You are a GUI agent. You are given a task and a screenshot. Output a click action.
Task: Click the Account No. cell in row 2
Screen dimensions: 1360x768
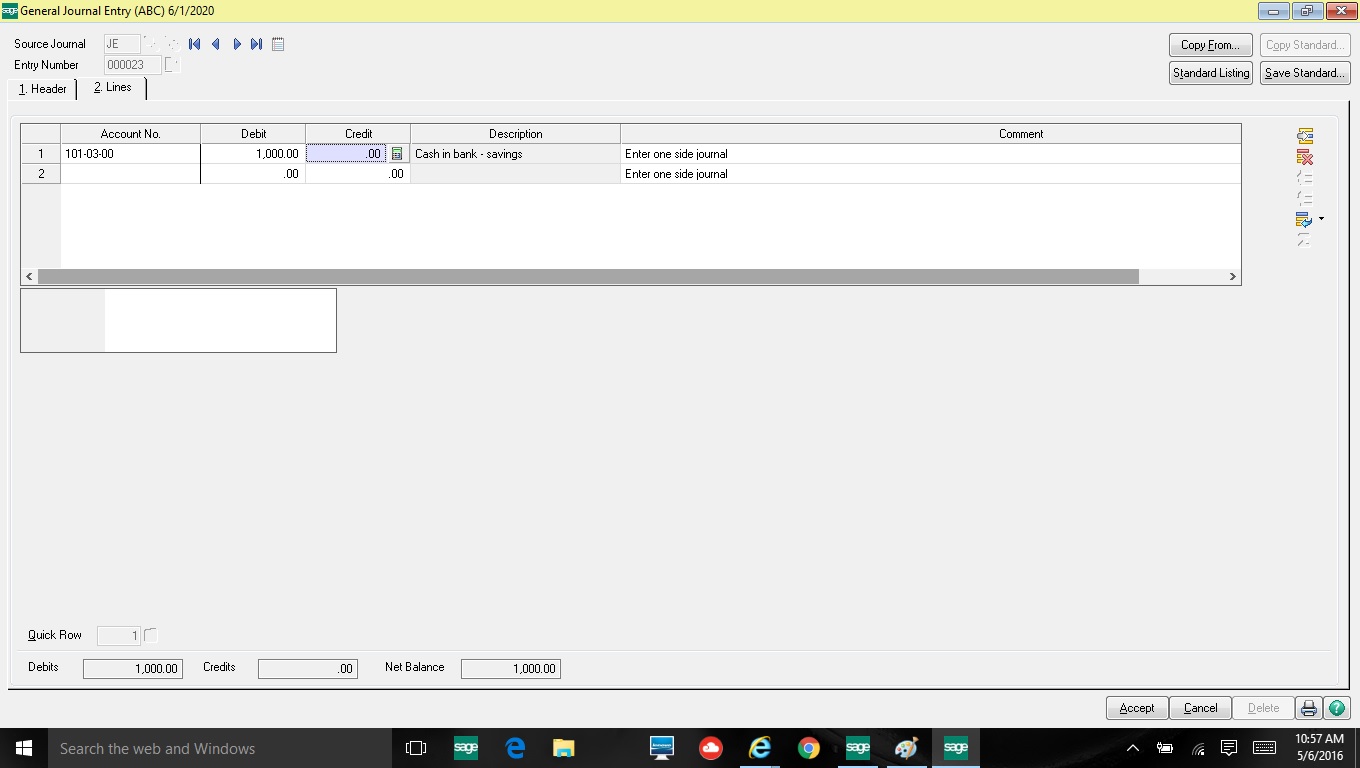point(130,174)
